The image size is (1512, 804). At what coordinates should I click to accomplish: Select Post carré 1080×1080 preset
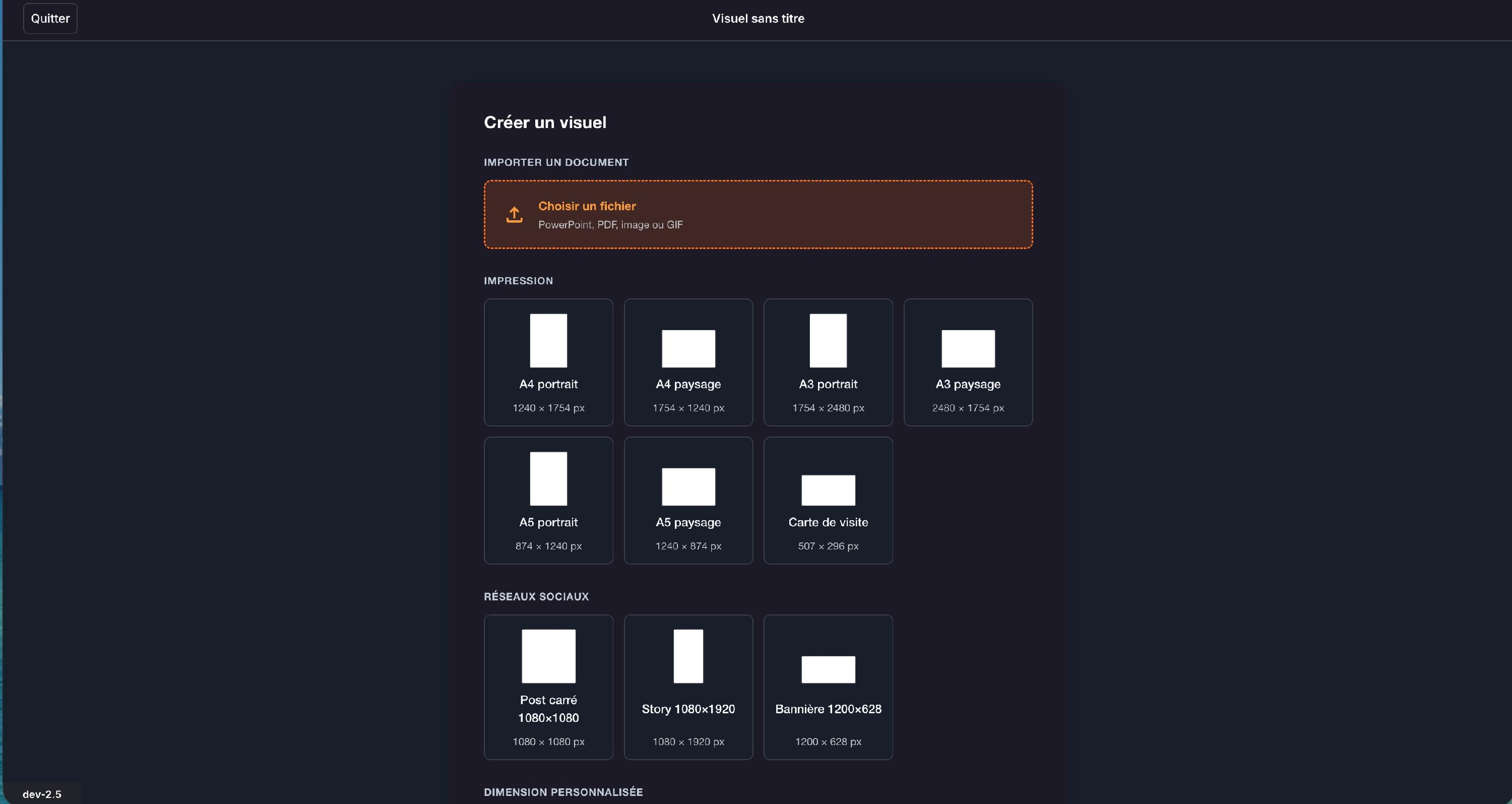click(x=548, y=687)
